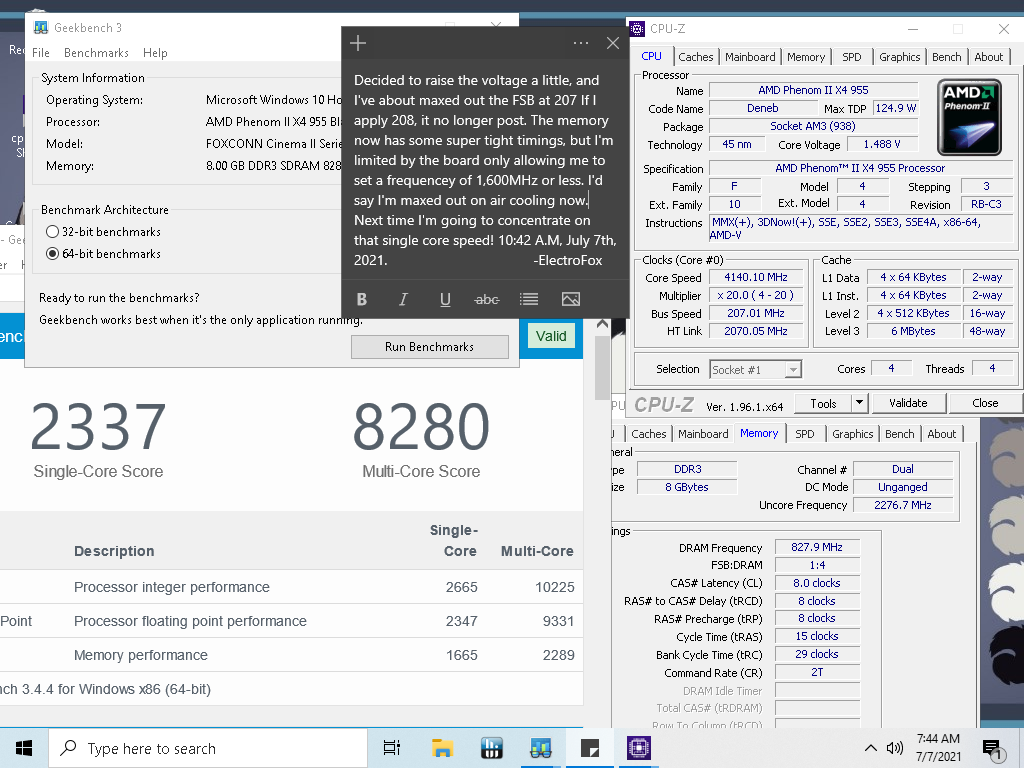Click the AMD Phenom II logo in CPU-Z
Screen dimensions: 1024x768
click(969, 117)
